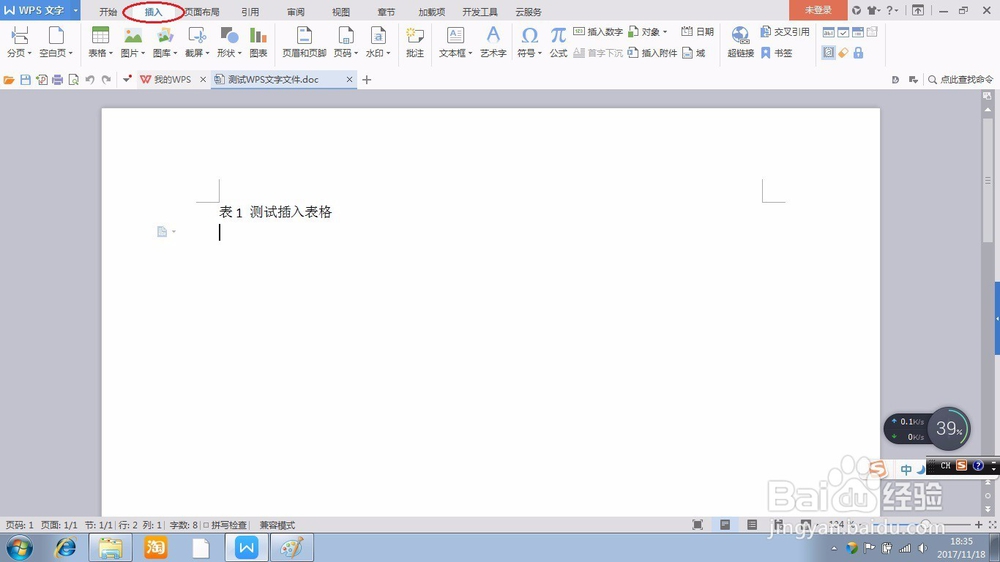Insert a field with 域
The image size is (1000, 562).
click(694, 53)
